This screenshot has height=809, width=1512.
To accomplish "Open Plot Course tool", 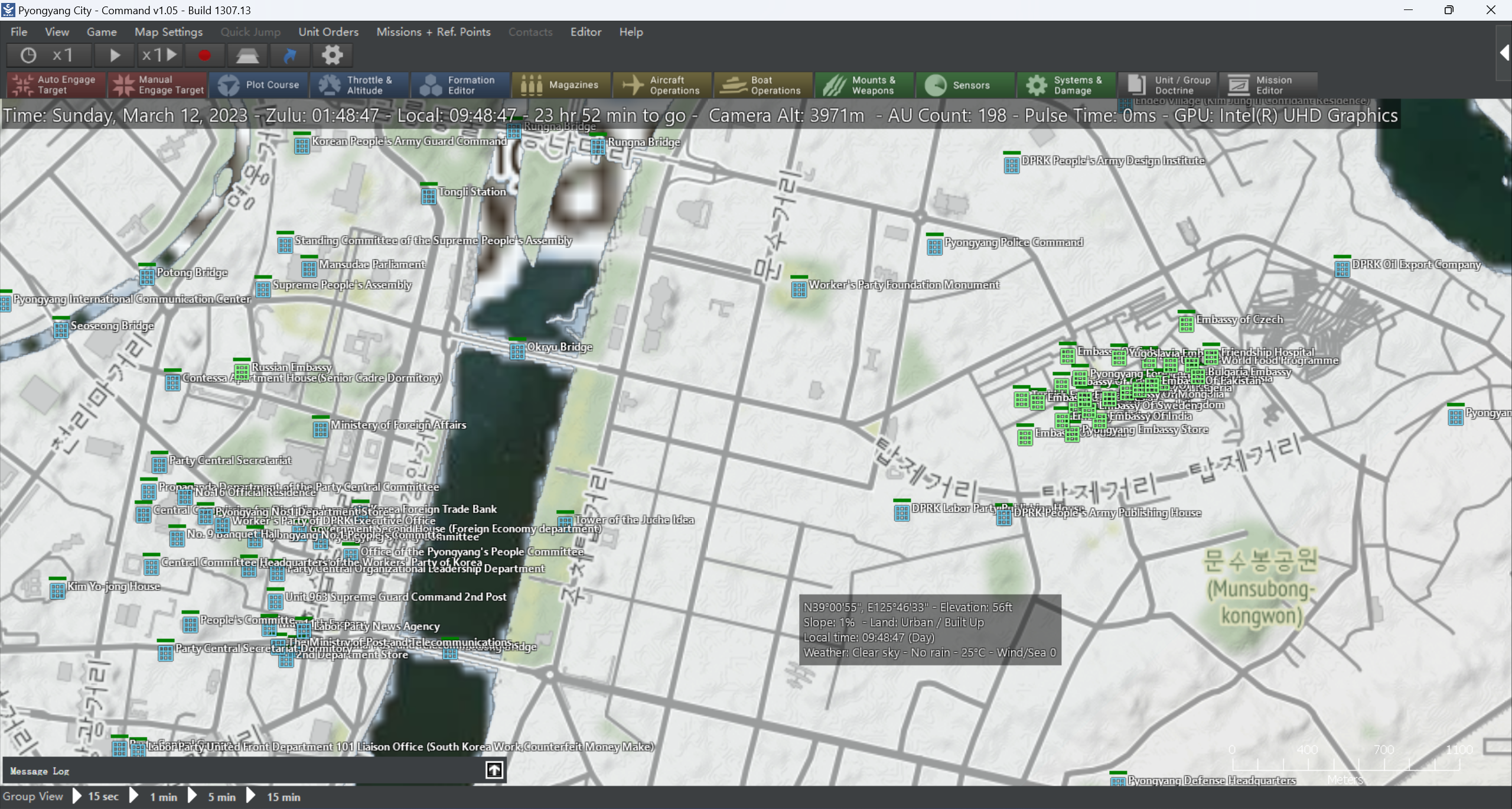I will (259, 85).
